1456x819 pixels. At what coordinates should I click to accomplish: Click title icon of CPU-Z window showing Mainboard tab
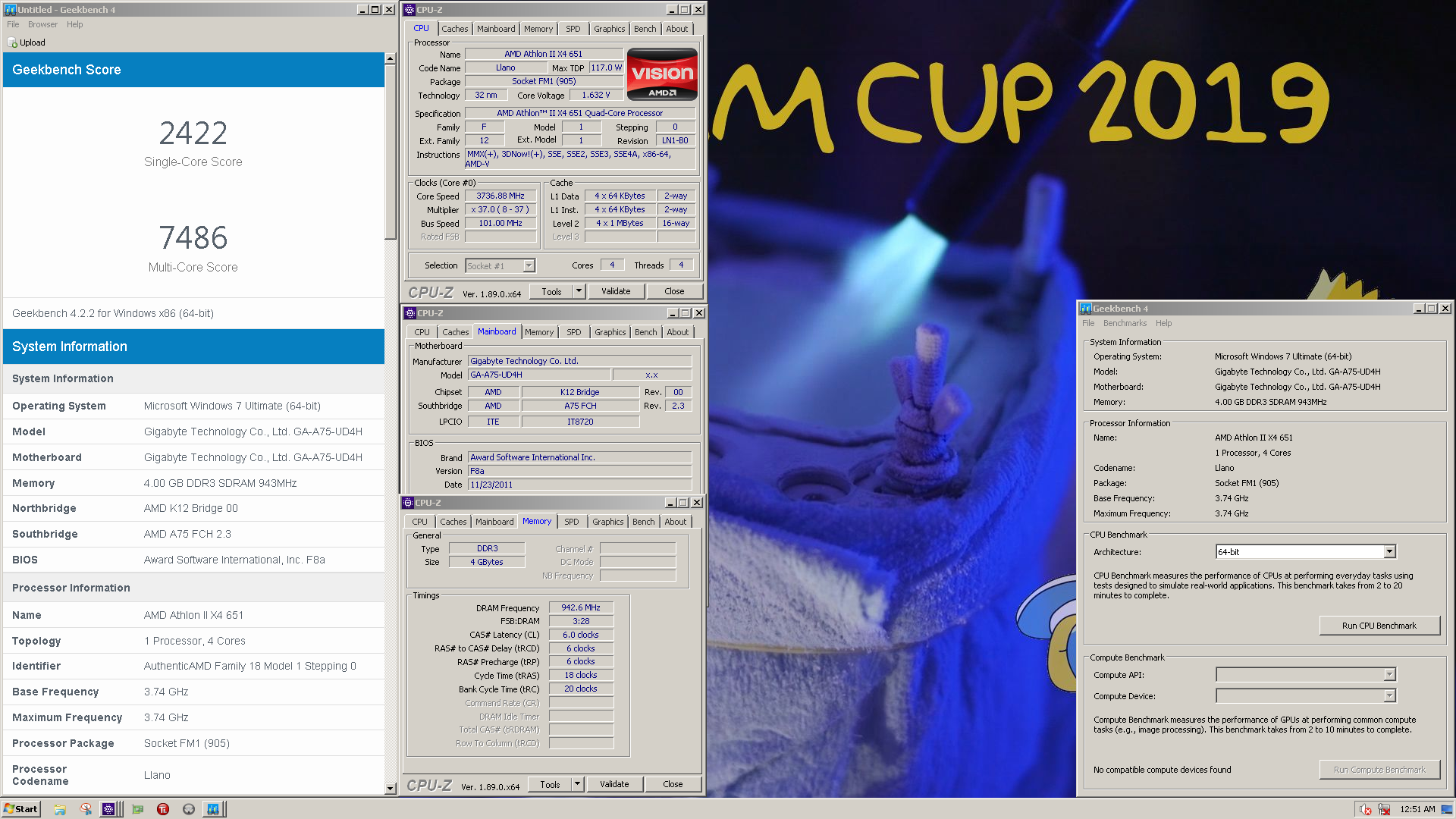pos(410,313)
